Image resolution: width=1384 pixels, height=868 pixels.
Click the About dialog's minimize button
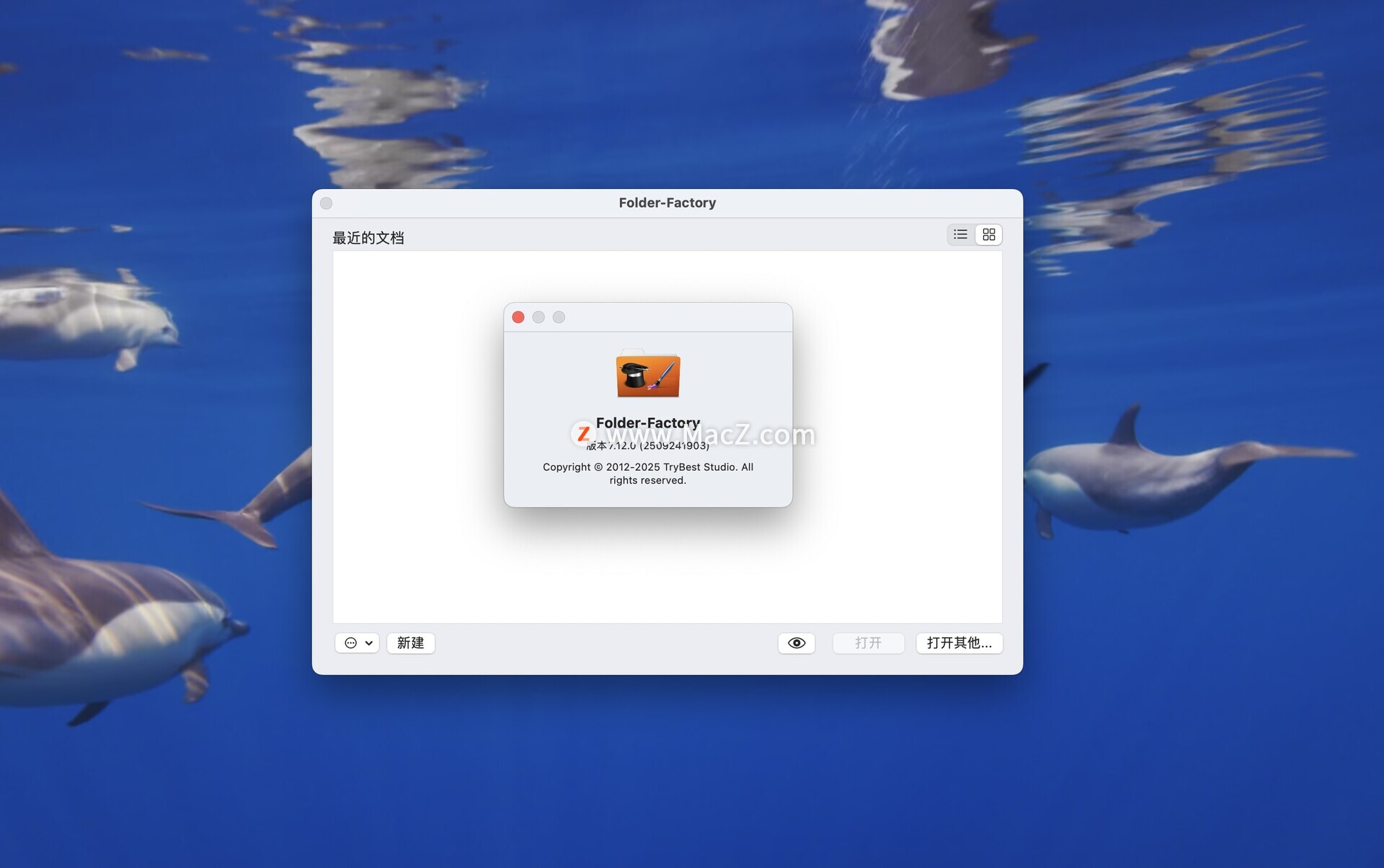coord(538,317)
